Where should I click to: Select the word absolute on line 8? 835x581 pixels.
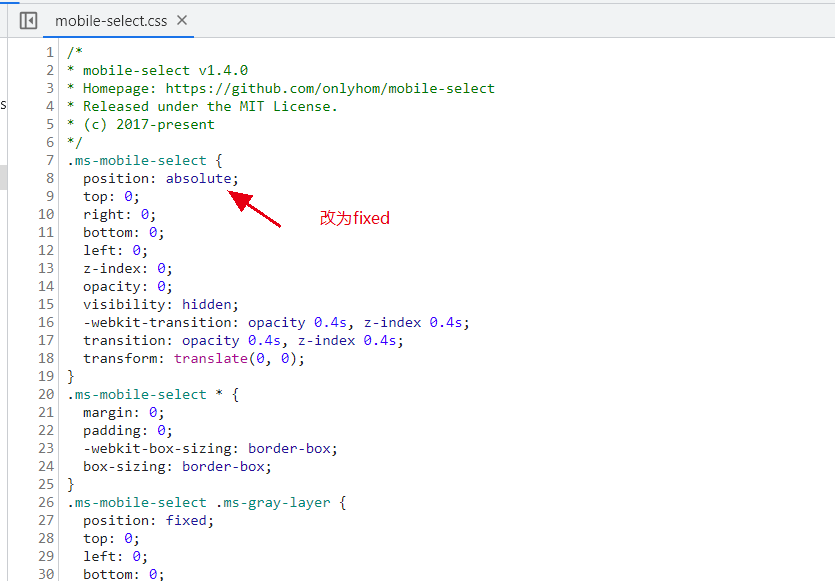point(199,178)
